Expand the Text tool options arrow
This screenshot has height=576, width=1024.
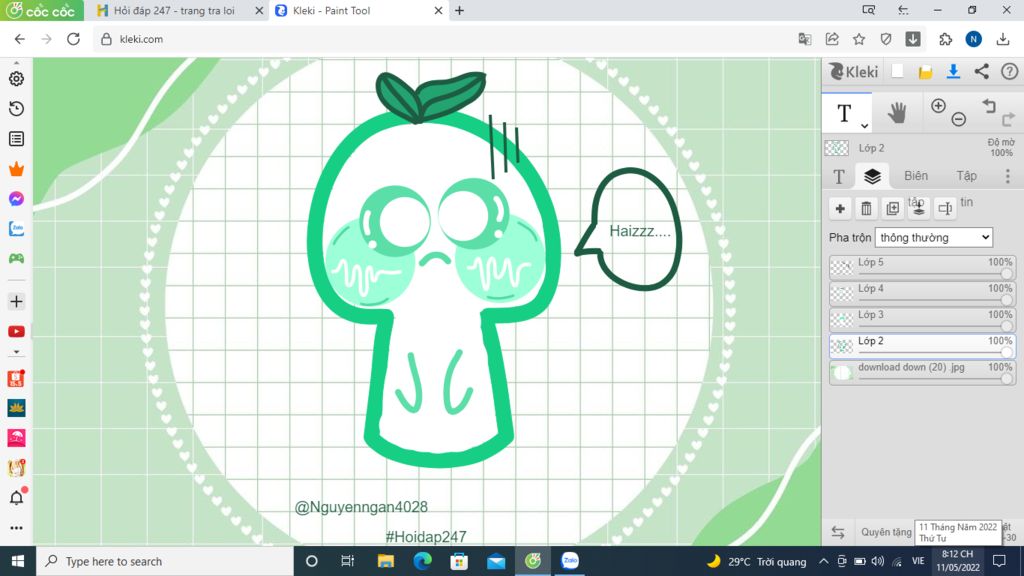864,125
